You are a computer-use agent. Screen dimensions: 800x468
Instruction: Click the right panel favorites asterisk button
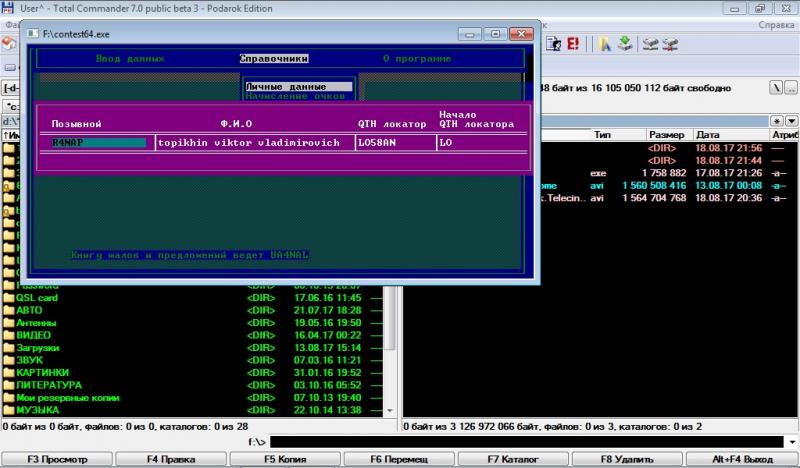pos(778,120)
